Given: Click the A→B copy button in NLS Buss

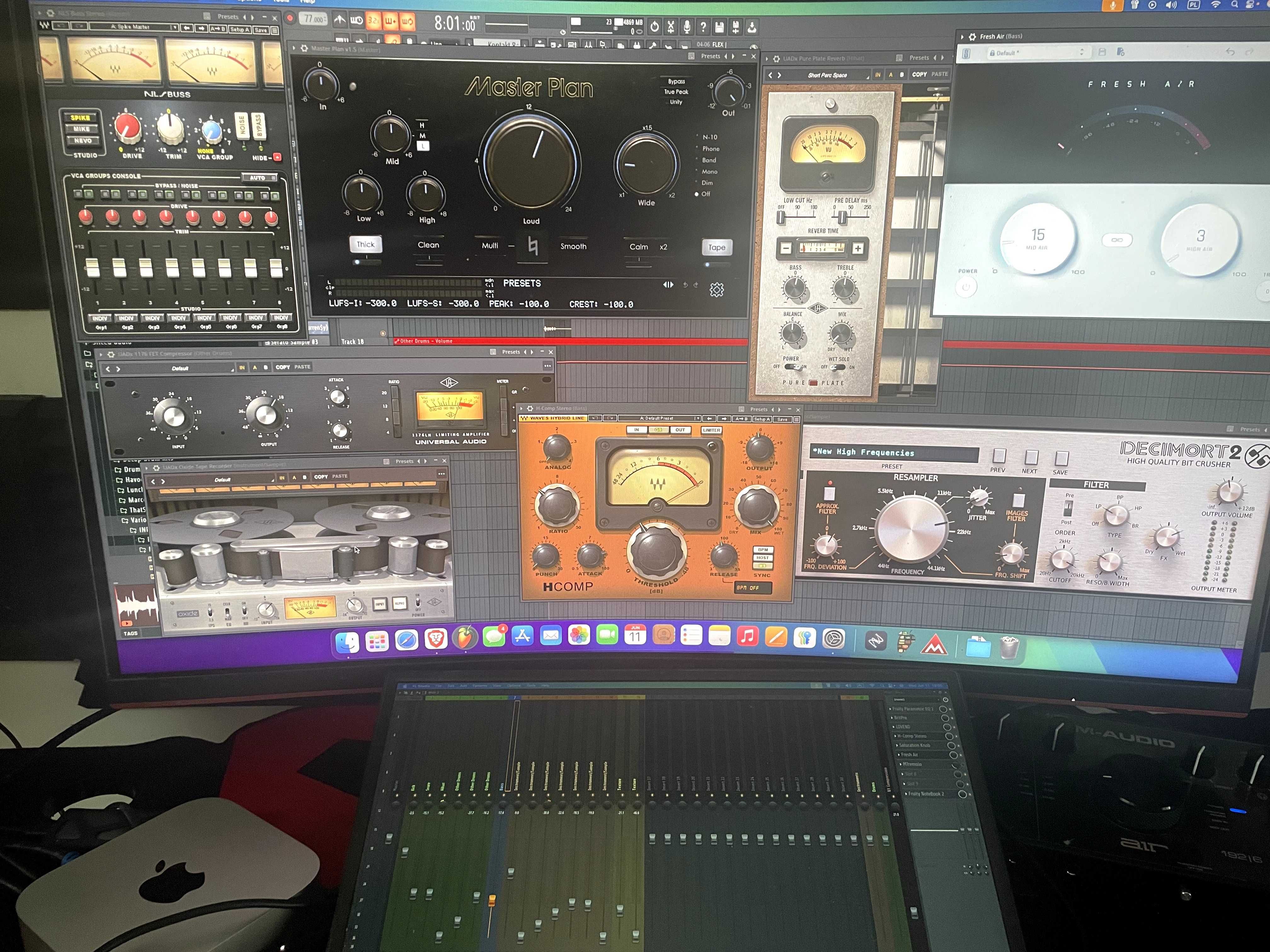Looking at the screenshot, I should click(218, 29).
